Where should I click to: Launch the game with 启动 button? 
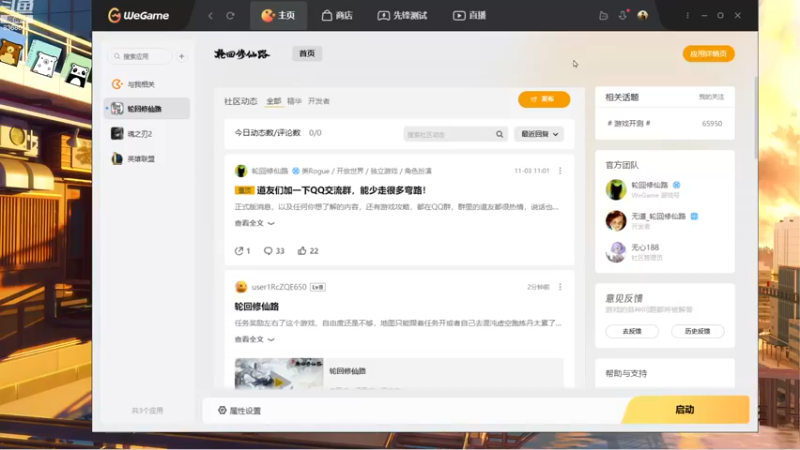tap(685, 410)
